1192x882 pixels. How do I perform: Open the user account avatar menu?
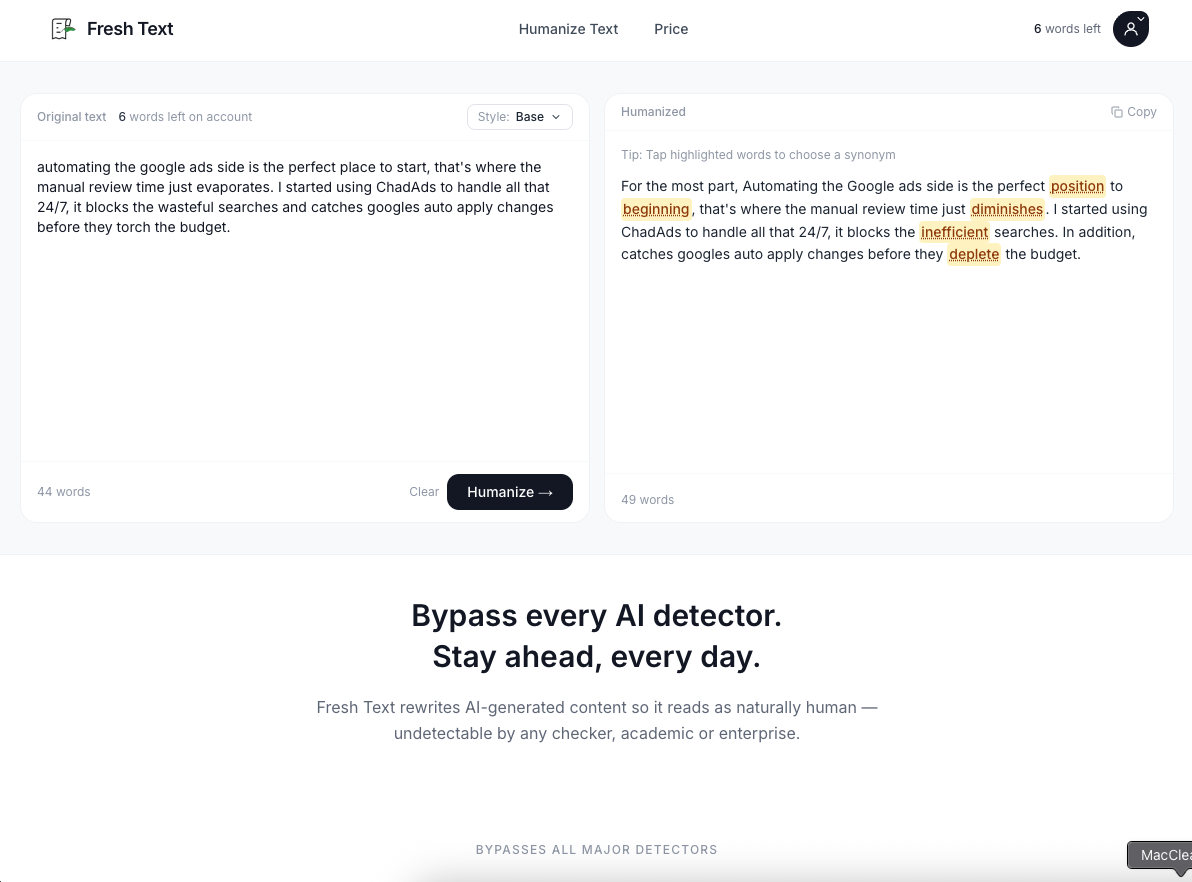[x=1131, y=29]
